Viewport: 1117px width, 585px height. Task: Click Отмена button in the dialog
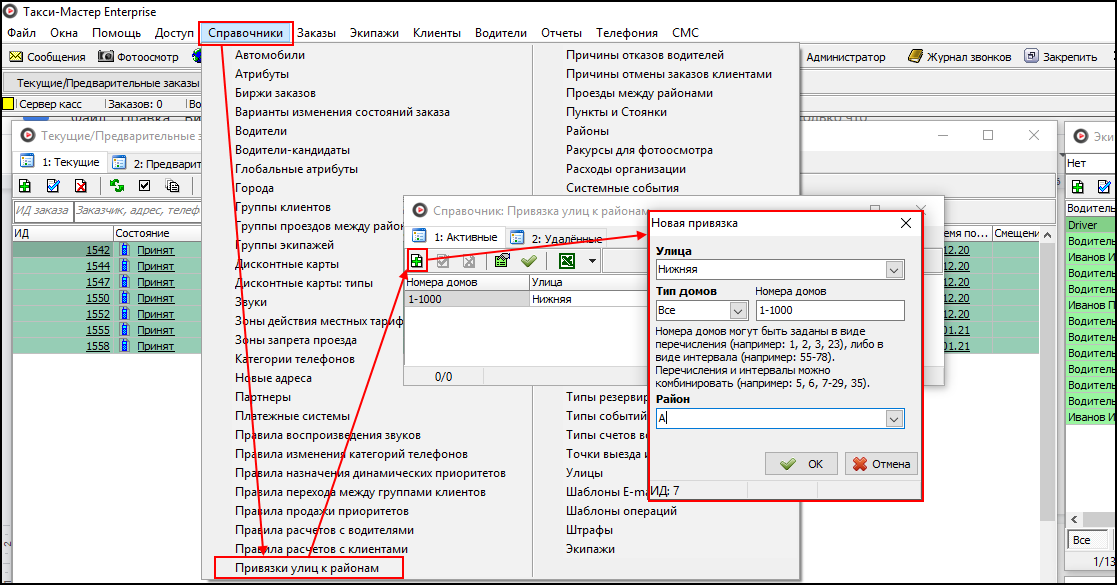(881, 464)
